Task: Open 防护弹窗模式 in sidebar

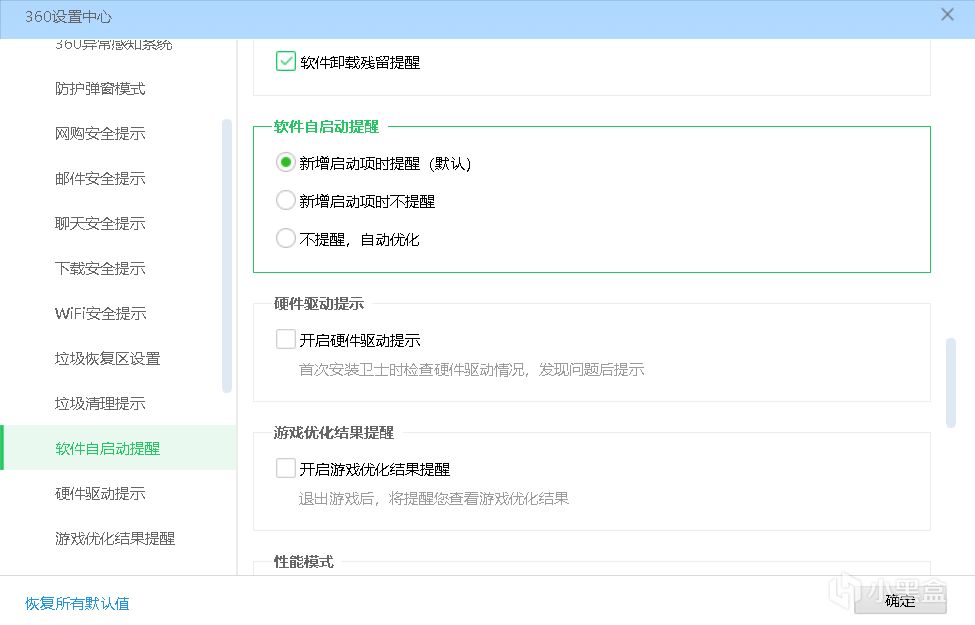Action: 100,89
